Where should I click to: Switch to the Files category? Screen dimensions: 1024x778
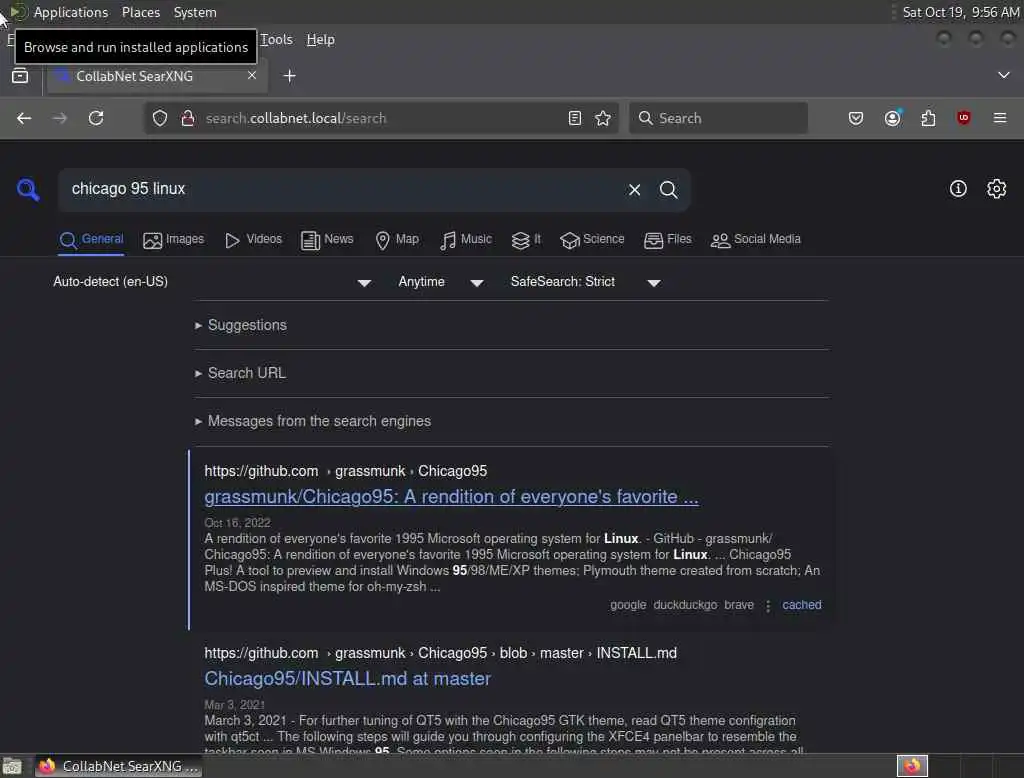click(x=667, y=240)
